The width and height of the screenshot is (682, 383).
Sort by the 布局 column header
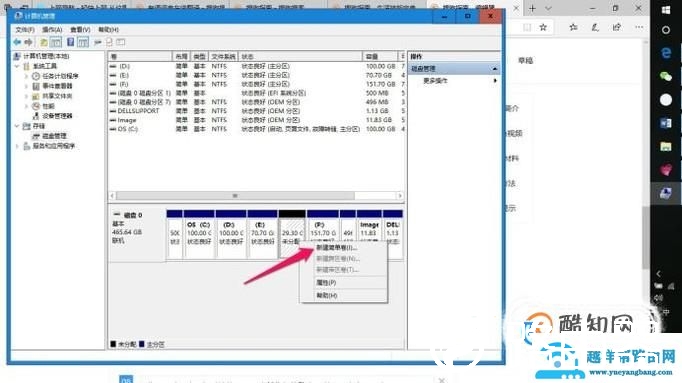(181, 57)
